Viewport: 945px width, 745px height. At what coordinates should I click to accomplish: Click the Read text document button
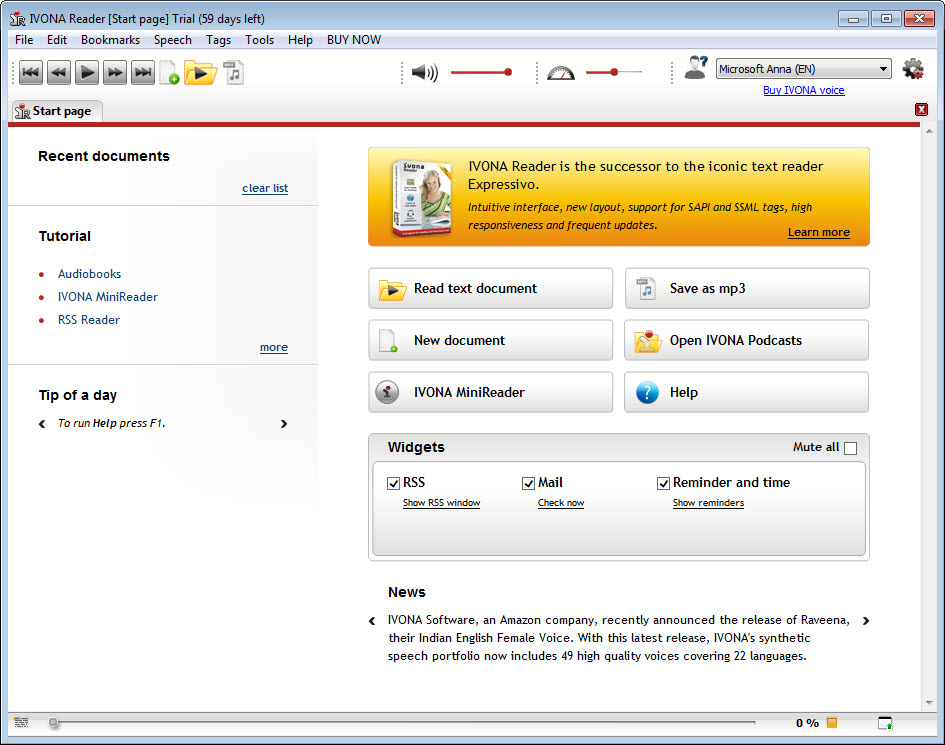491,289
